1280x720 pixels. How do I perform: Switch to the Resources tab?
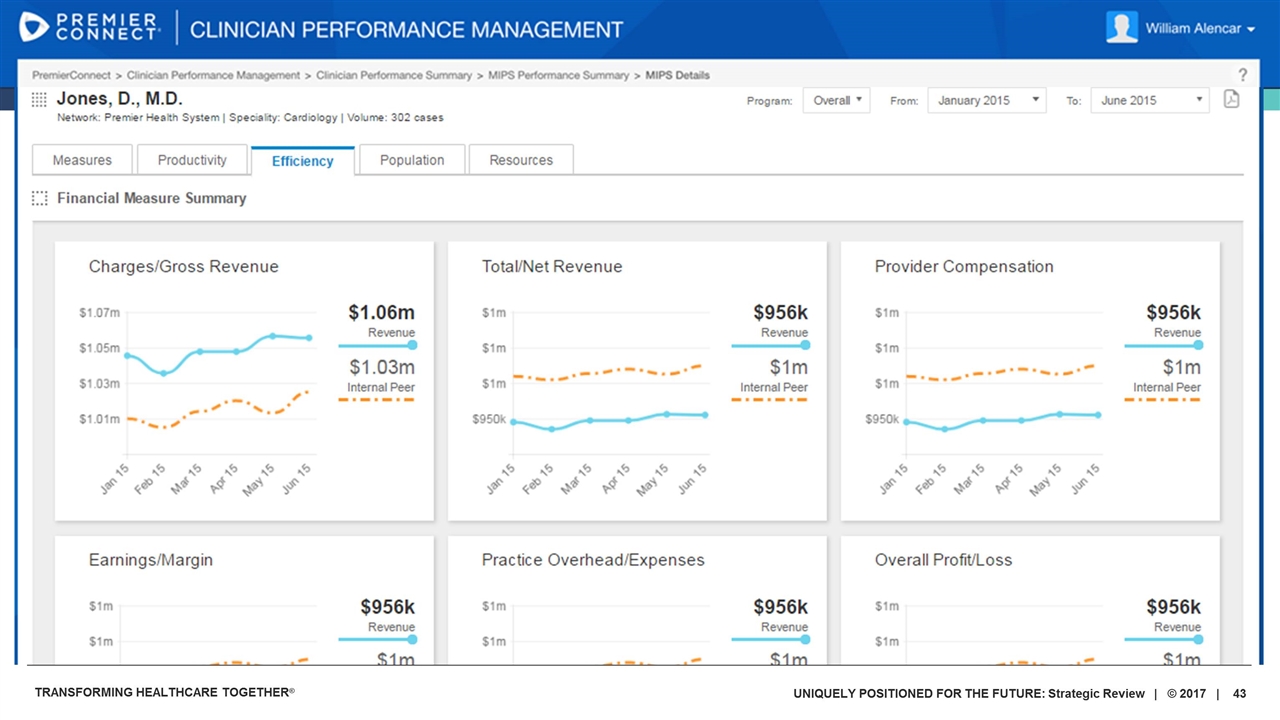pyautogui.click(x=521, y=160)
